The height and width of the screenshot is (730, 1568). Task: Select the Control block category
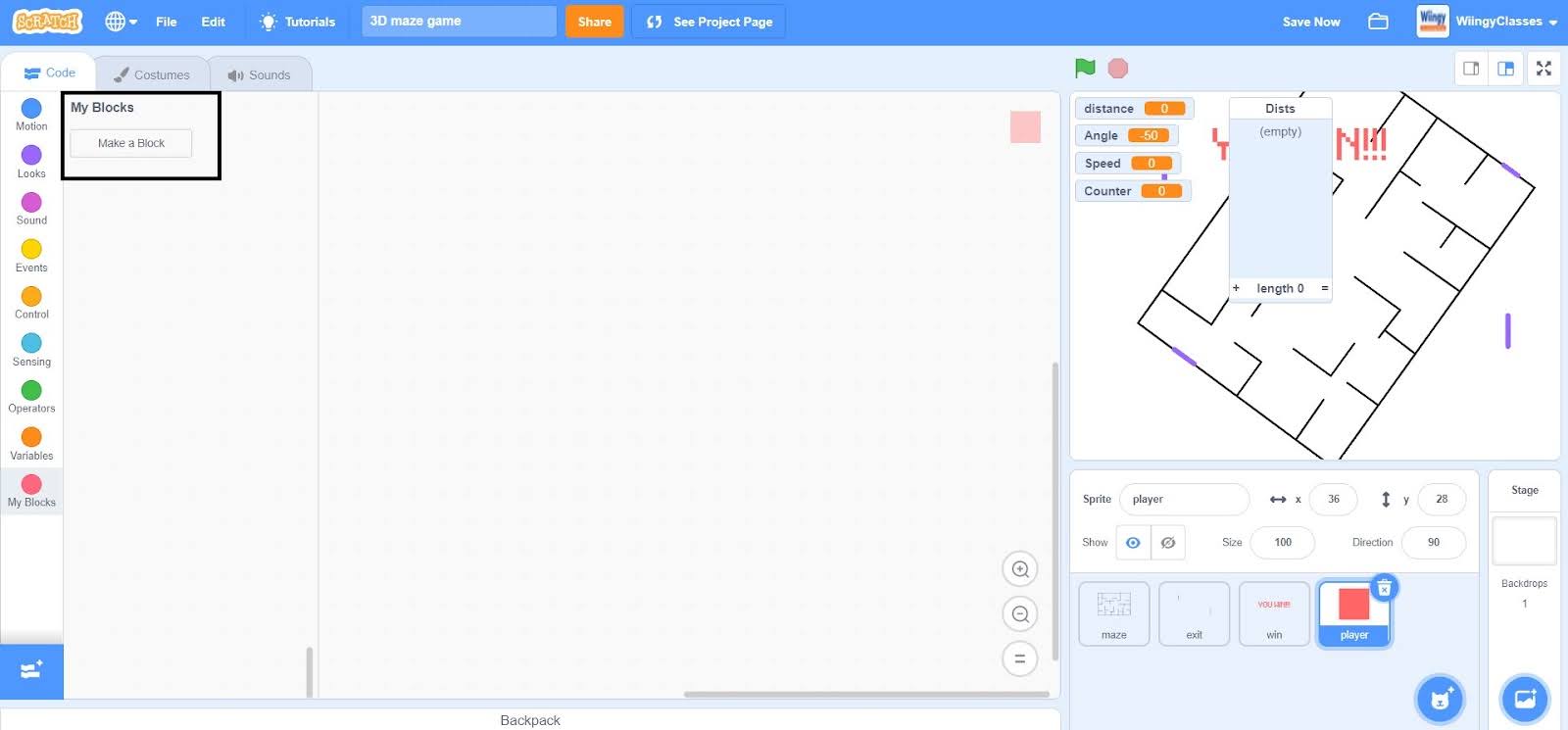(31, 303)
